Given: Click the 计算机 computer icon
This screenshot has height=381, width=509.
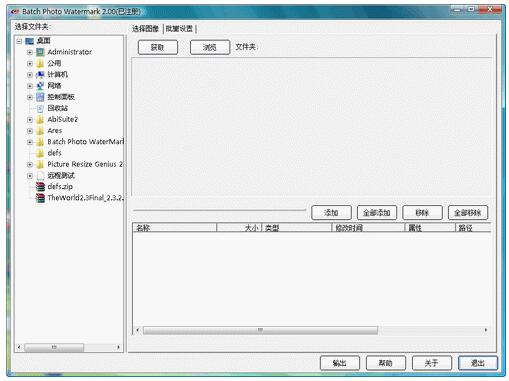Looking at the screenshot, I should [x=40, y=74].
